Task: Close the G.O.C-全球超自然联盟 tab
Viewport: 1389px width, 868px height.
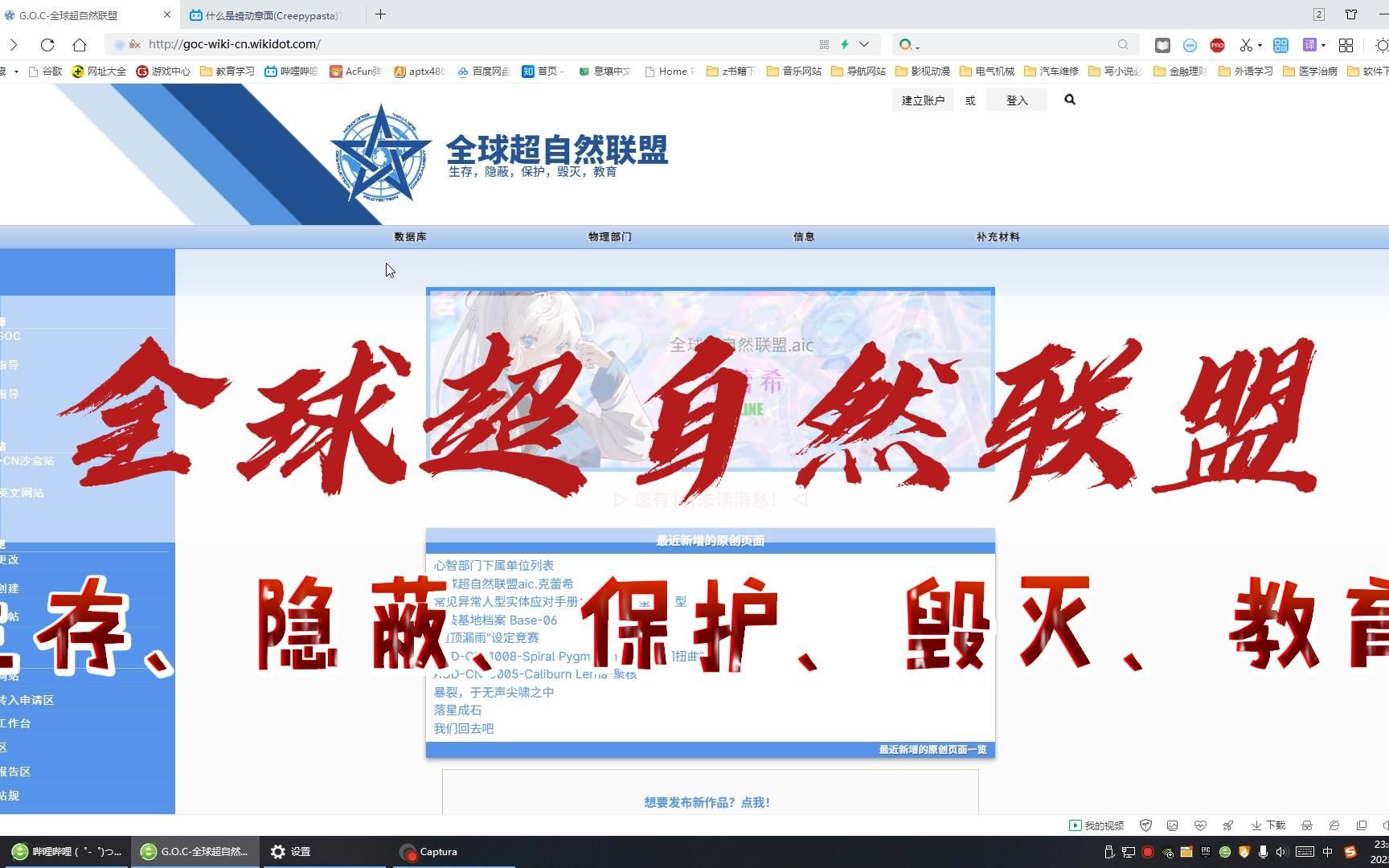Action: tap(166, 14)
